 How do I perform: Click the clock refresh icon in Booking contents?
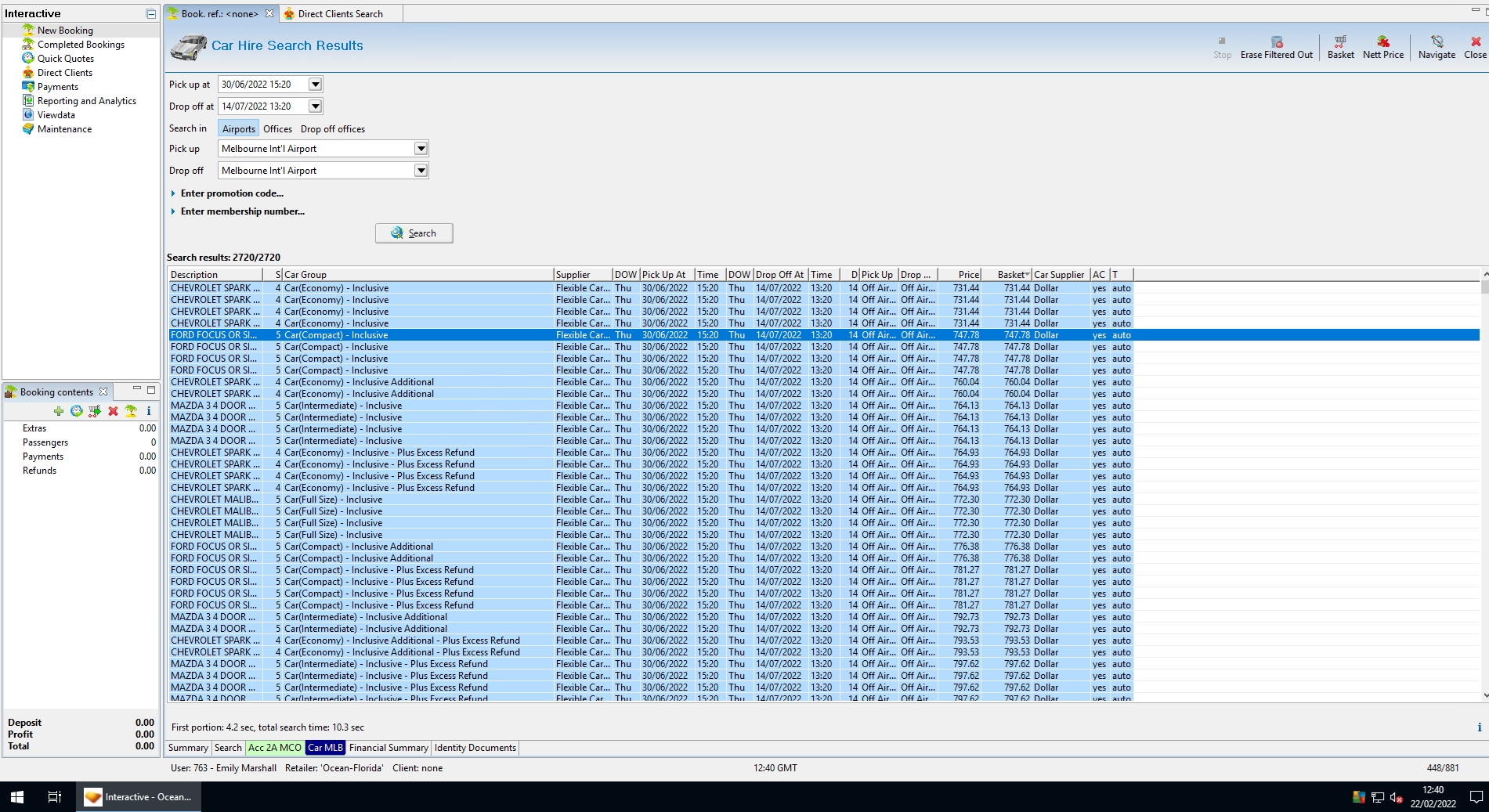pyautogui.click(x=77, y=411)
